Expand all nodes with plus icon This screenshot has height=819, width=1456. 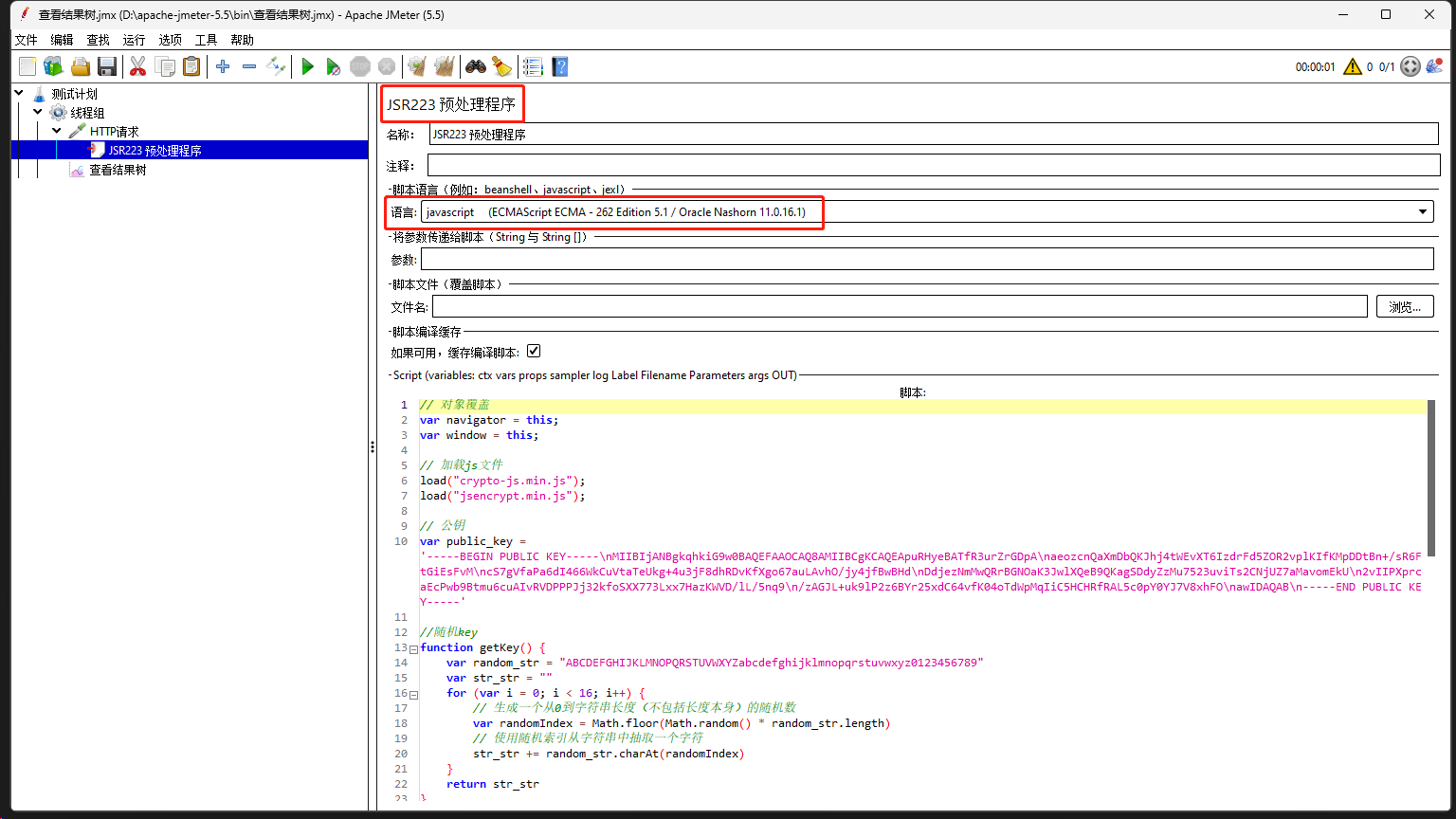pyautogui.click(x=223, y=66)
